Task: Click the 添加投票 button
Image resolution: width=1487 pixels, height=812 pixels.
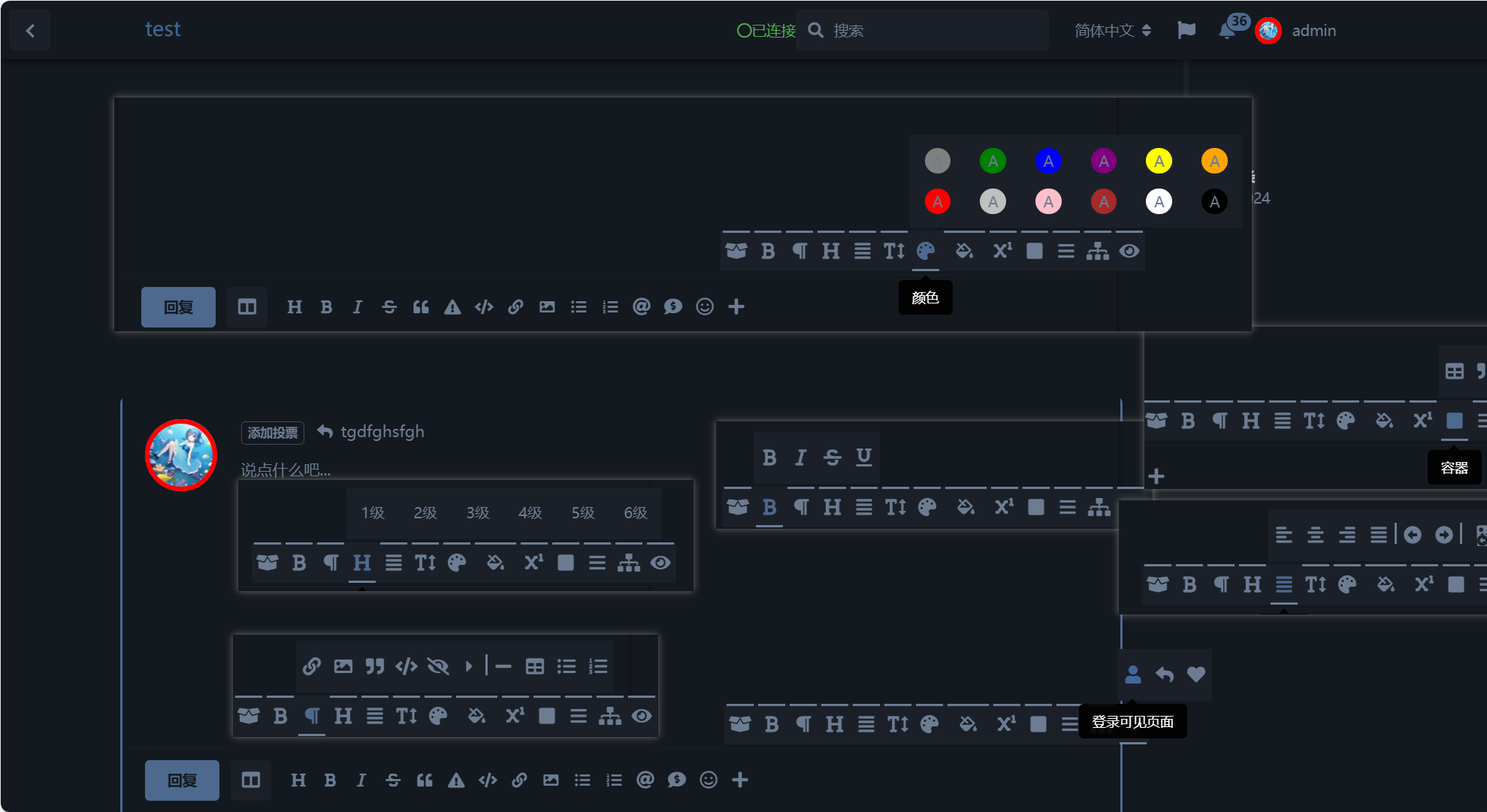Action: (272, 433)
